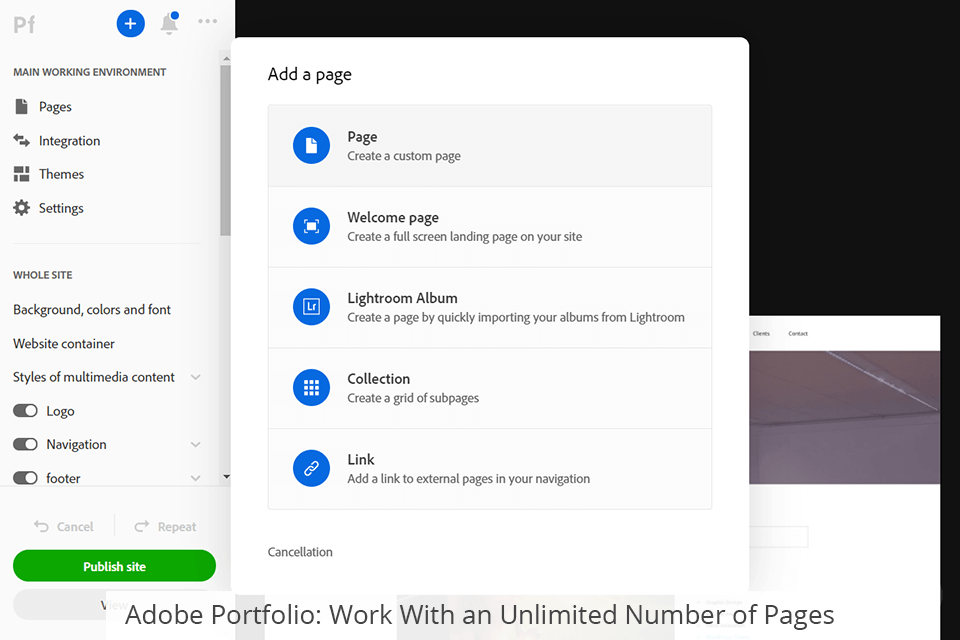The image size is (960, 640).
Task: Open Settings in the sidebar
Action: click(x=61, y=208)
